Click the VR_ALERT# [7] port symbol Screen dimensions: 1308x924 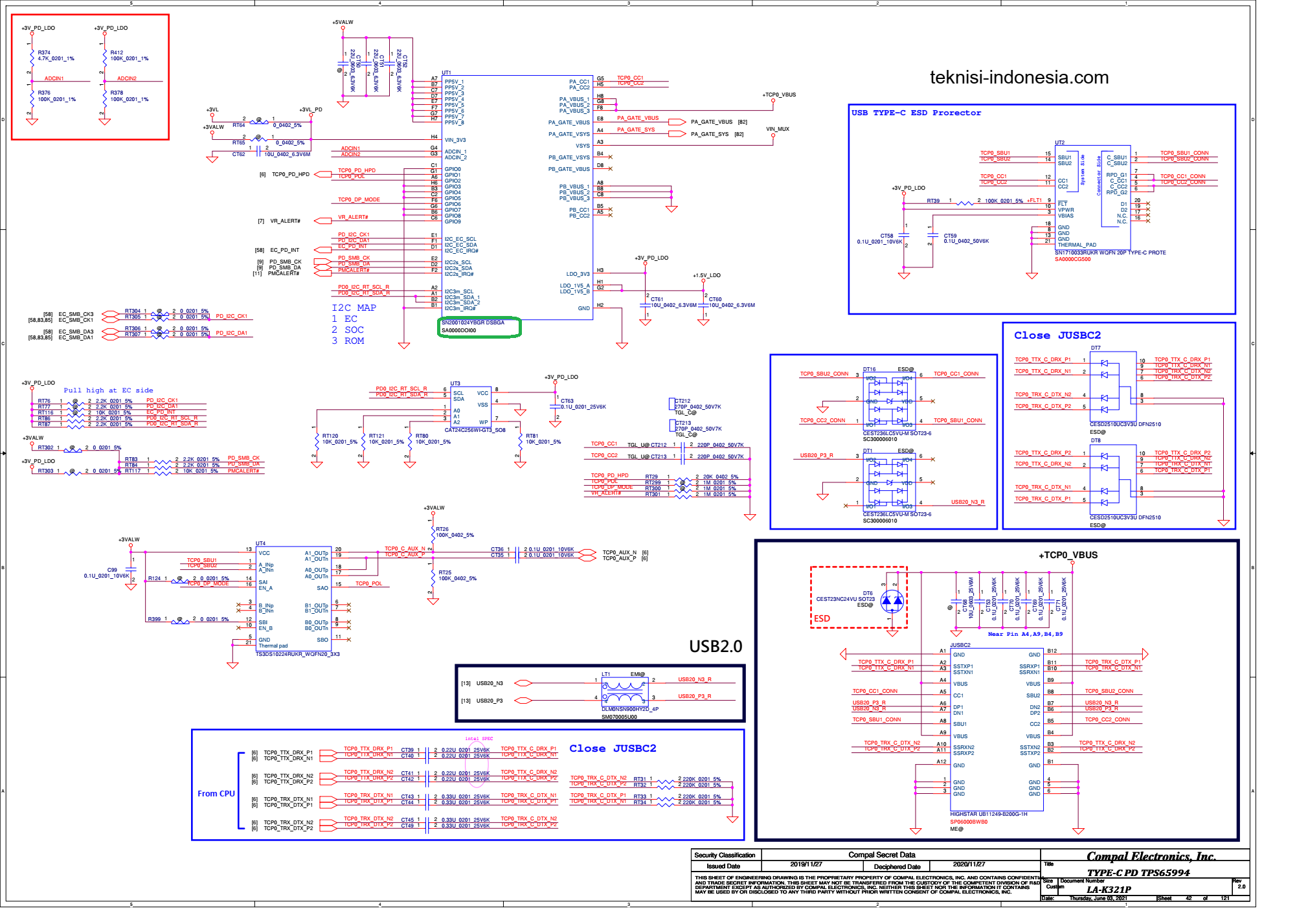pos(322,221)
